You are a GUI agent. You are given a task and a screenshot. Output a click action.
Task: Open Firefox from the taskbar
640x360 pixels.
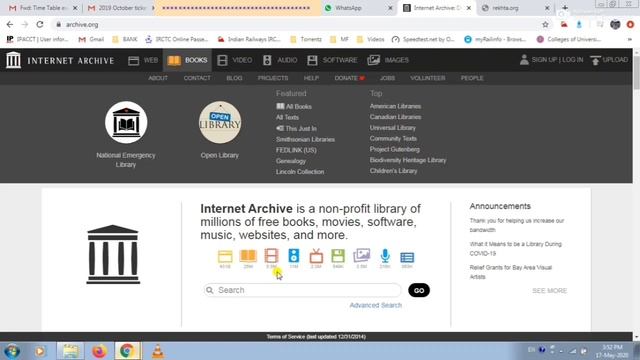(99, 351)
